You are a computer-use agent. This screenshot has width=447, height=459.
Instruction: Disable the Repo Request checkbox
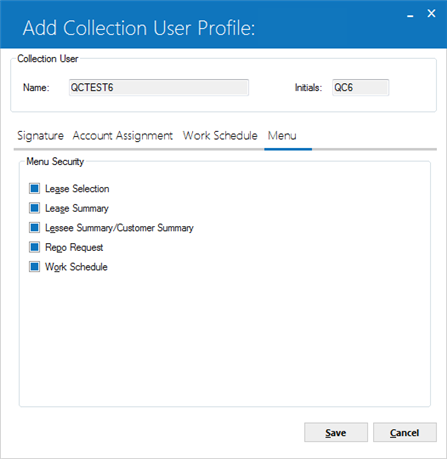click(34, 247)
